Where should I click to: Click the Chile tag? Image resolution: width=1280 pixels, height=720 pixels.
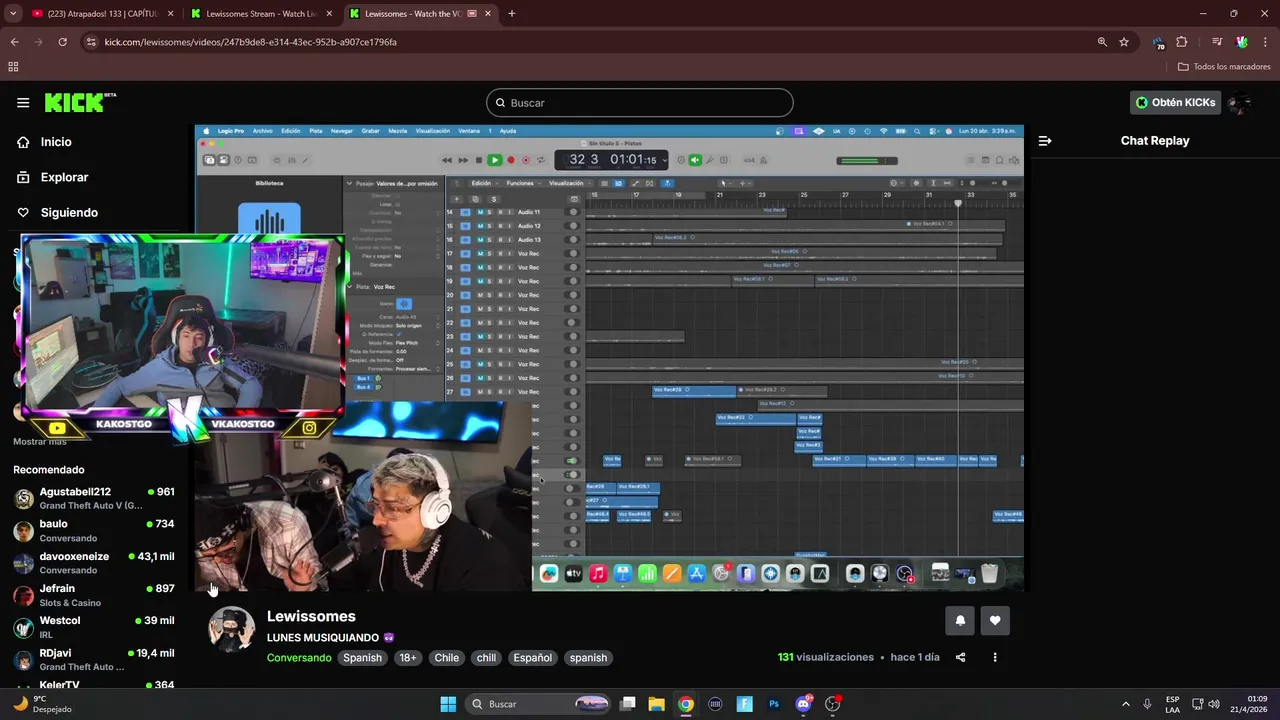[x=447, y=658]
